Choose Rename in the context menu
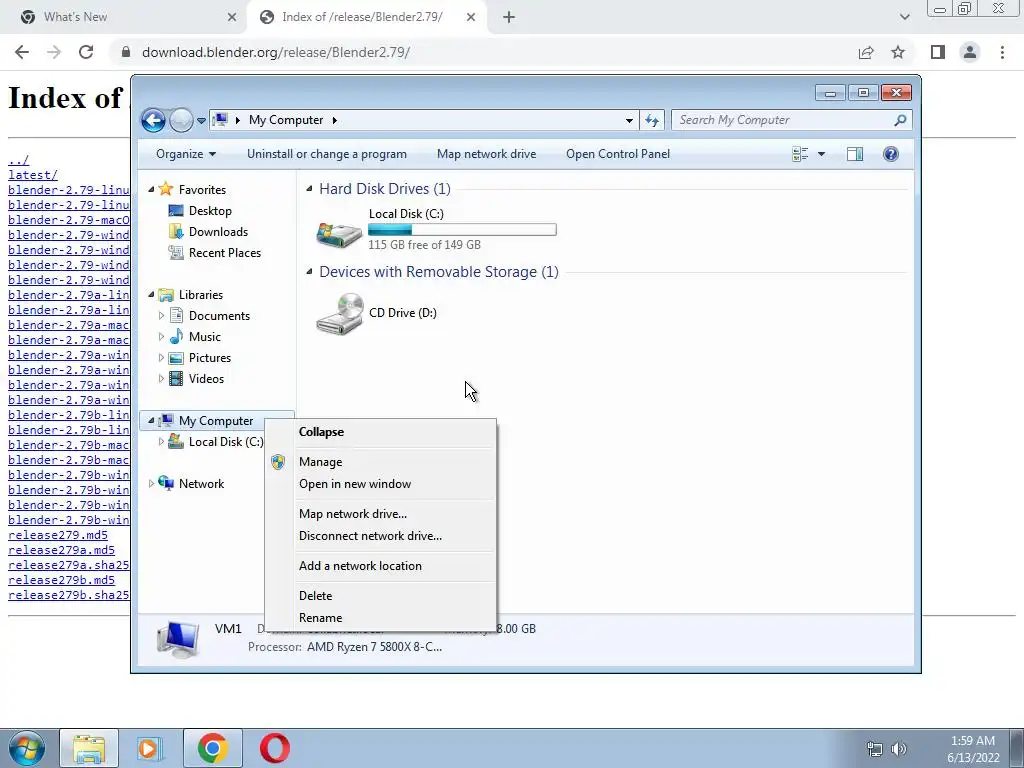 [379, 618]
